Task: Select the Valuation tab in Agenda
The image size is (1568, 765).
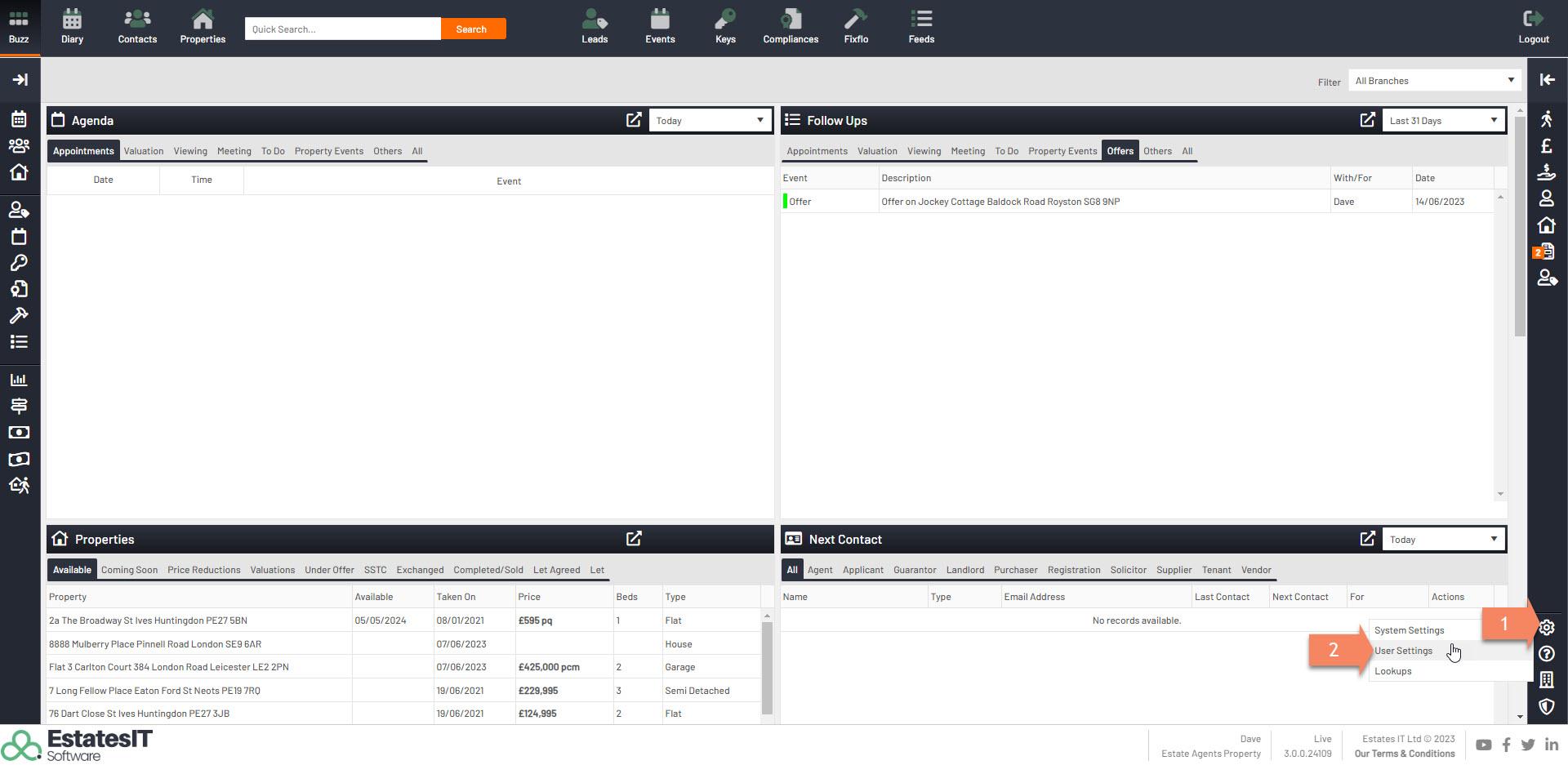Action: click(144, 151)
